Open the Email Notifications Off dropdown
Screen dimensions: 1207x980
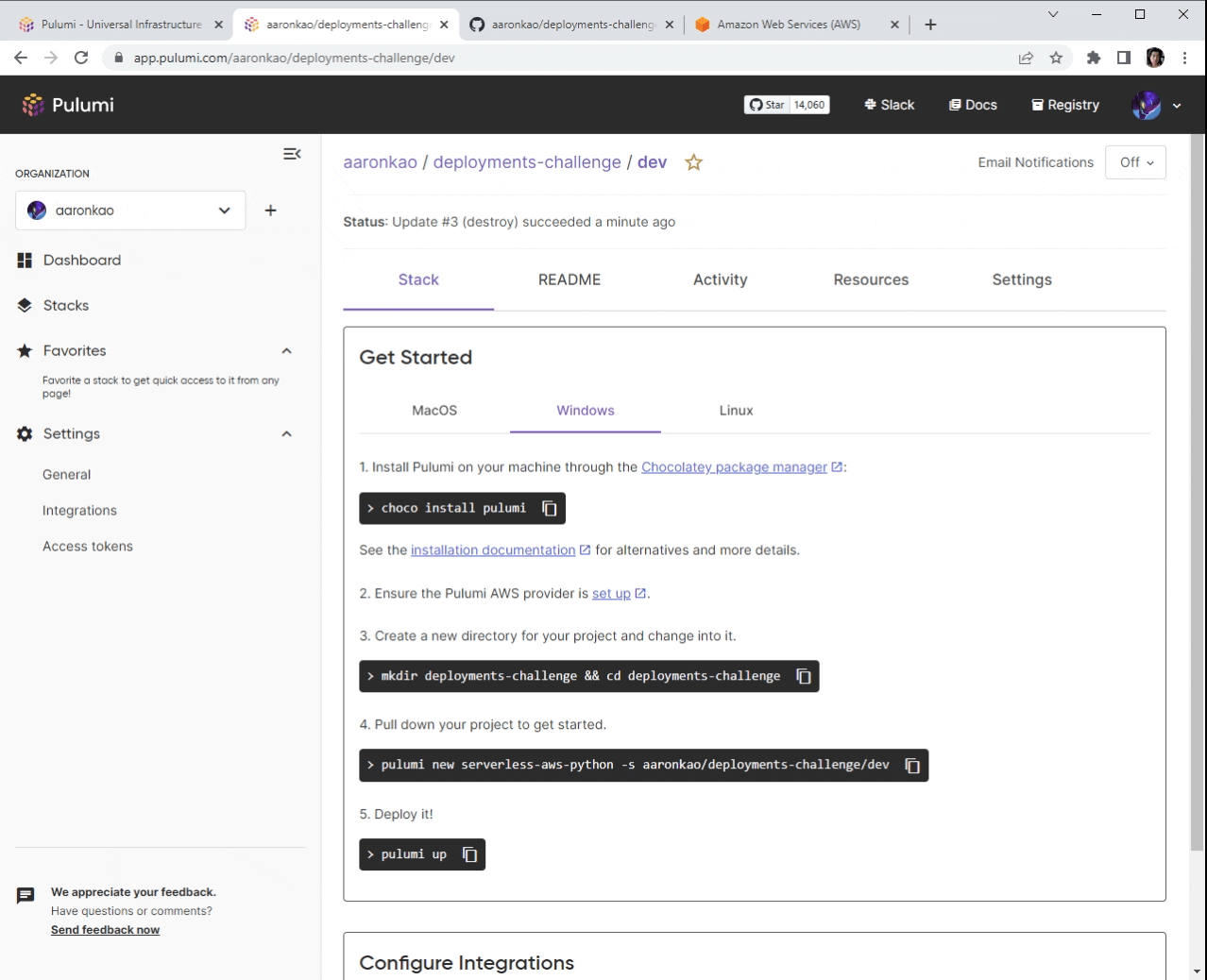(1135, 162)
